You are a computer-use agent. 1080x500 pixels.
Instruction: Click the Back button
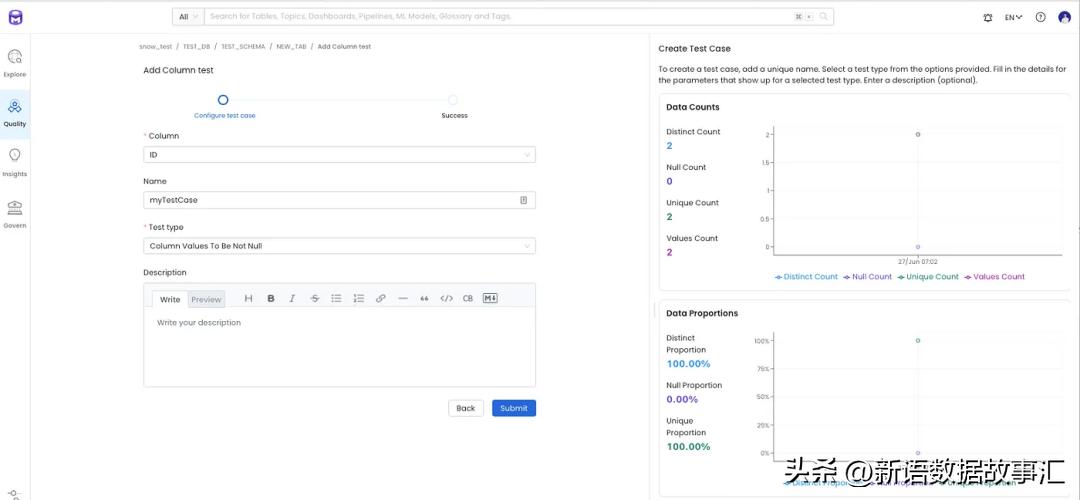466,408
